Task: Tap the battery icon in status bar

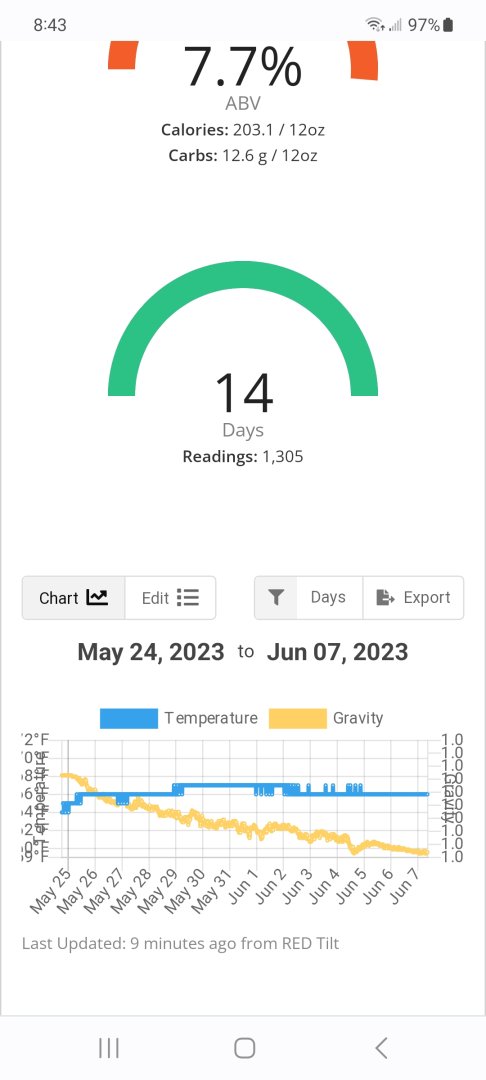Action: pos(448,25)
